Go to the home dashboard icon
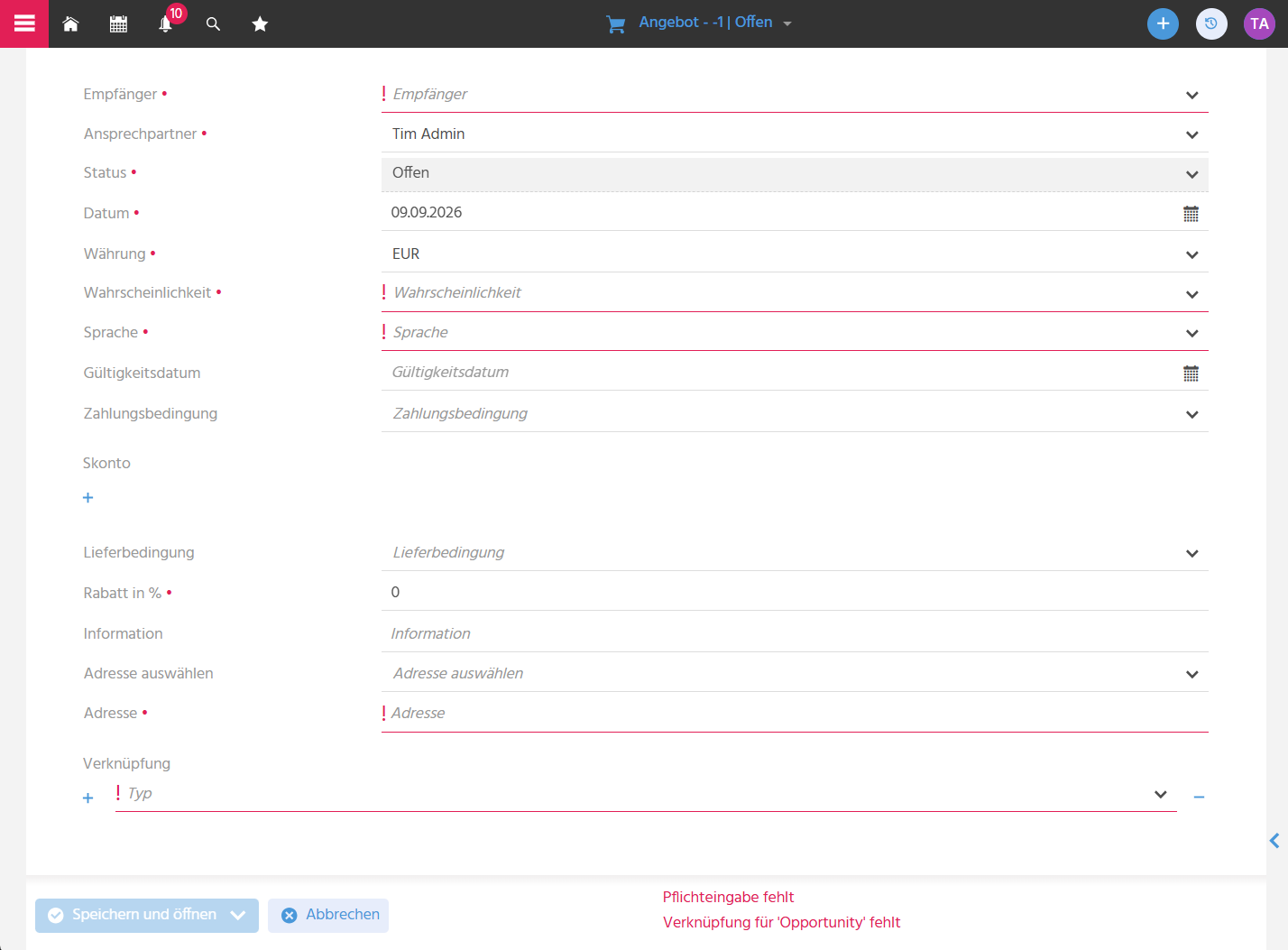This screenshot has width=1288, height=950. pos(70,24)
